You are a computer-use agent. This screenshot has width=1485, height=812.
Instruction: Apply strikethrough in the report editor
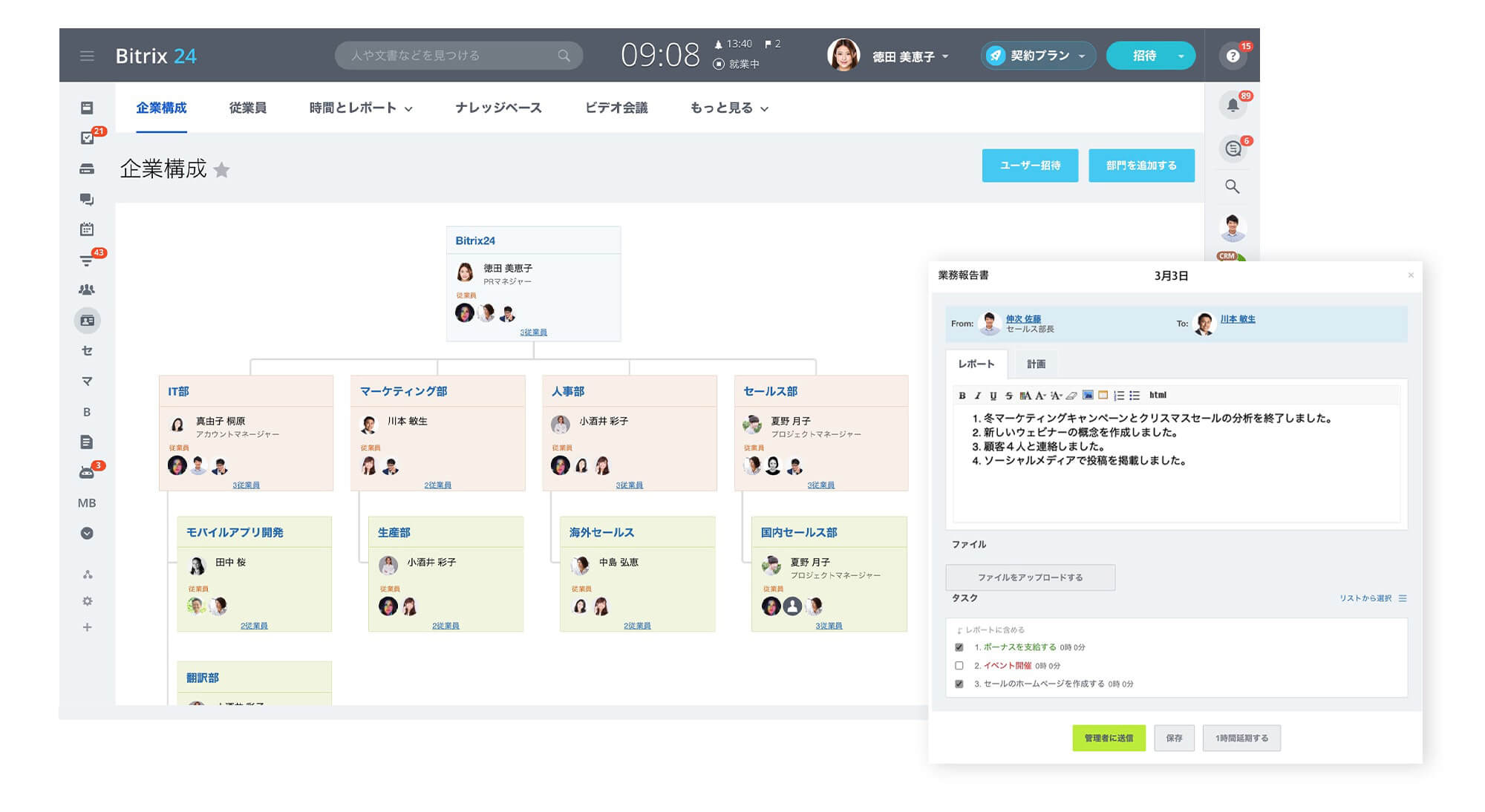1009,396
